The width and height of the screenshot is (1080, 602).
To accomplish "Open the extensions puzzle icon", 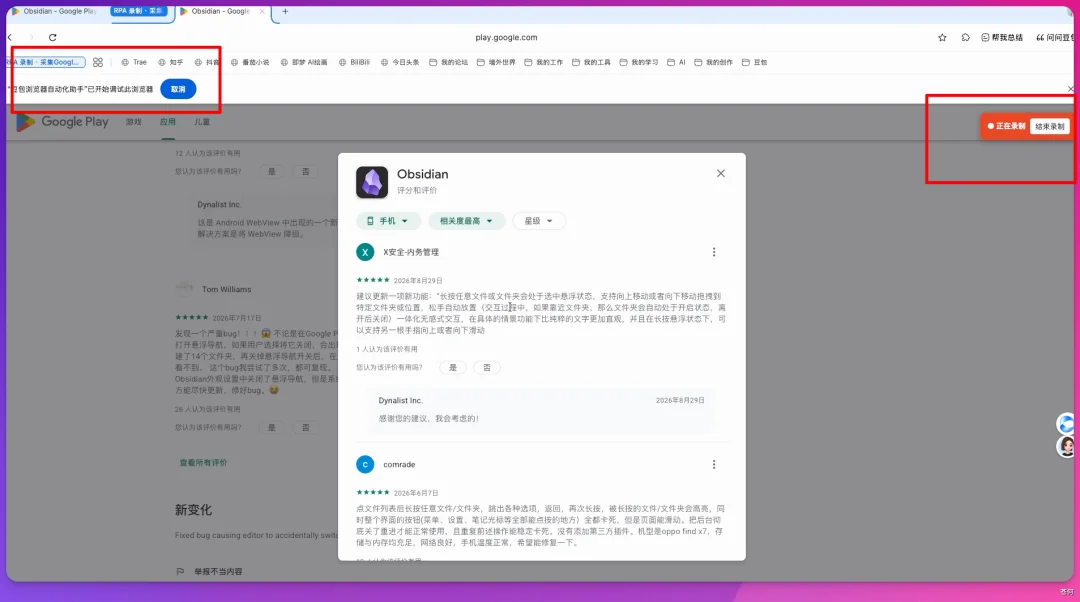I will point(966,37).
